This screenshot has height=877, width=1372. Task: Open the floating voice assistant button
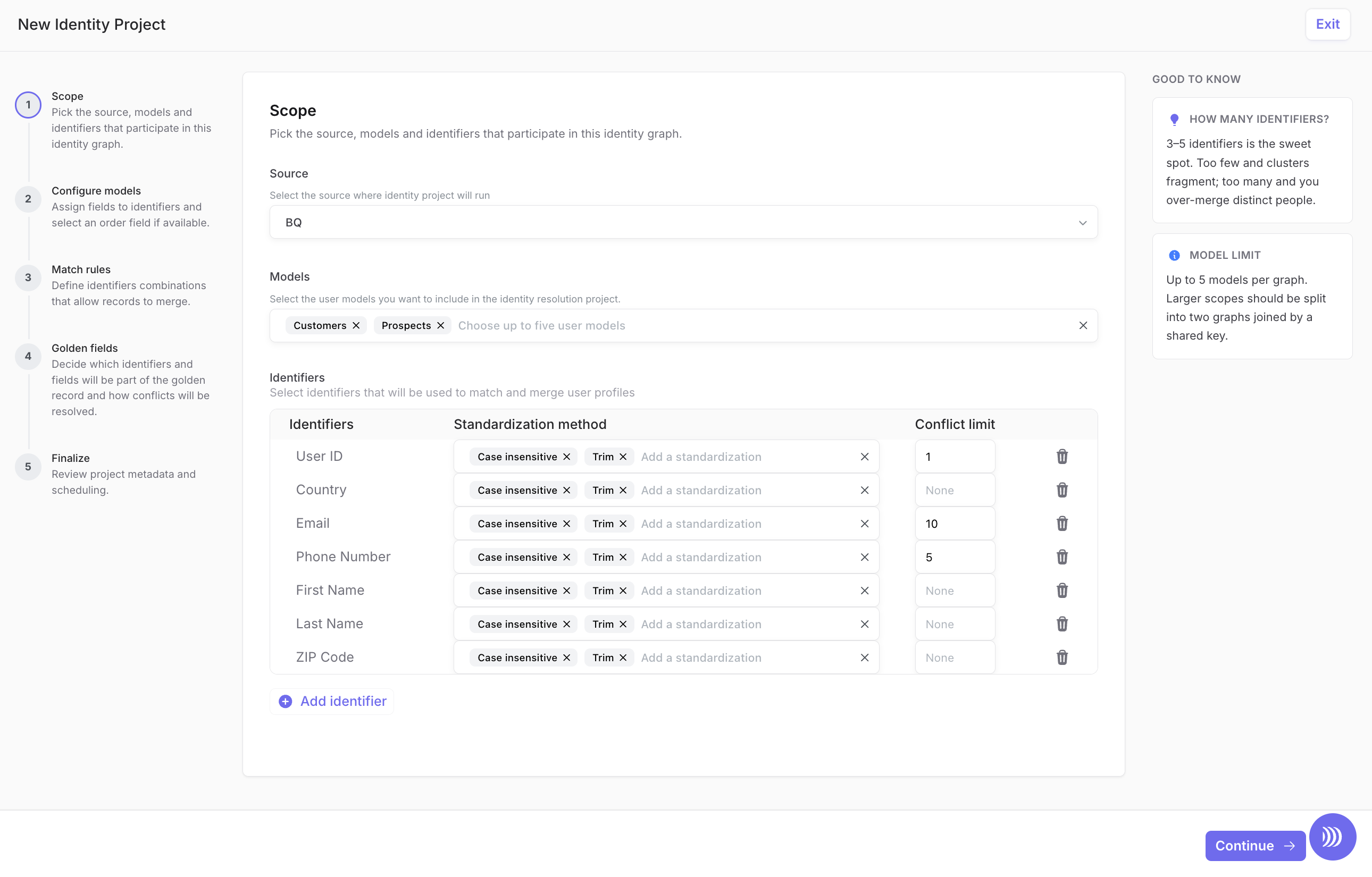coord(1332,837)
